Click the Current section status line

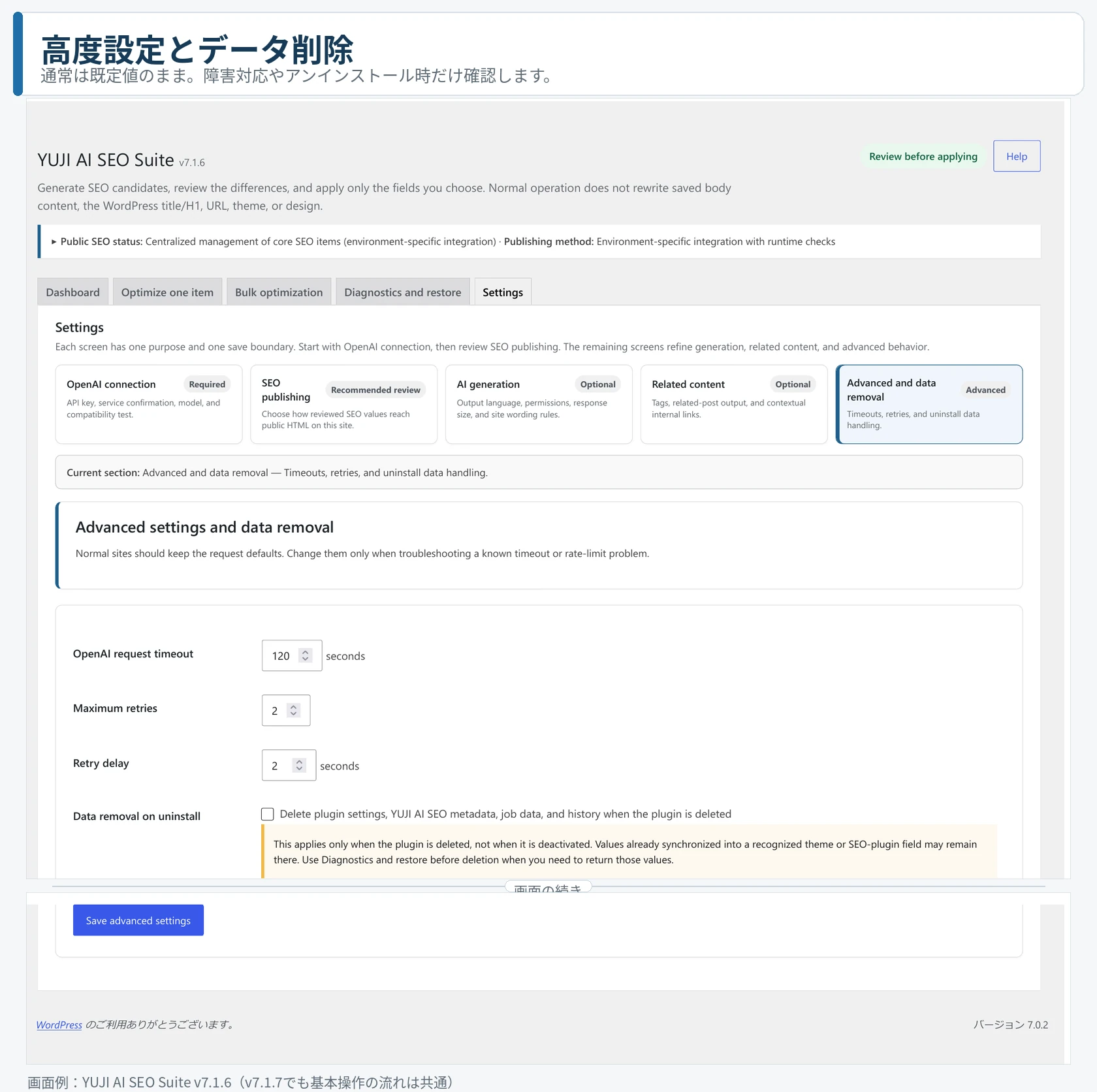click(539, 472)
